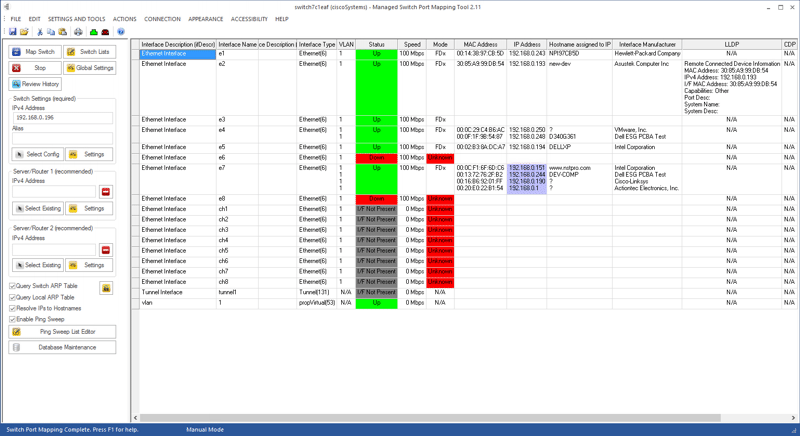The height and width of the screenshot is (436, 800).
Task: Open the APPEARANCE menu
Action: tap(206, 19)
